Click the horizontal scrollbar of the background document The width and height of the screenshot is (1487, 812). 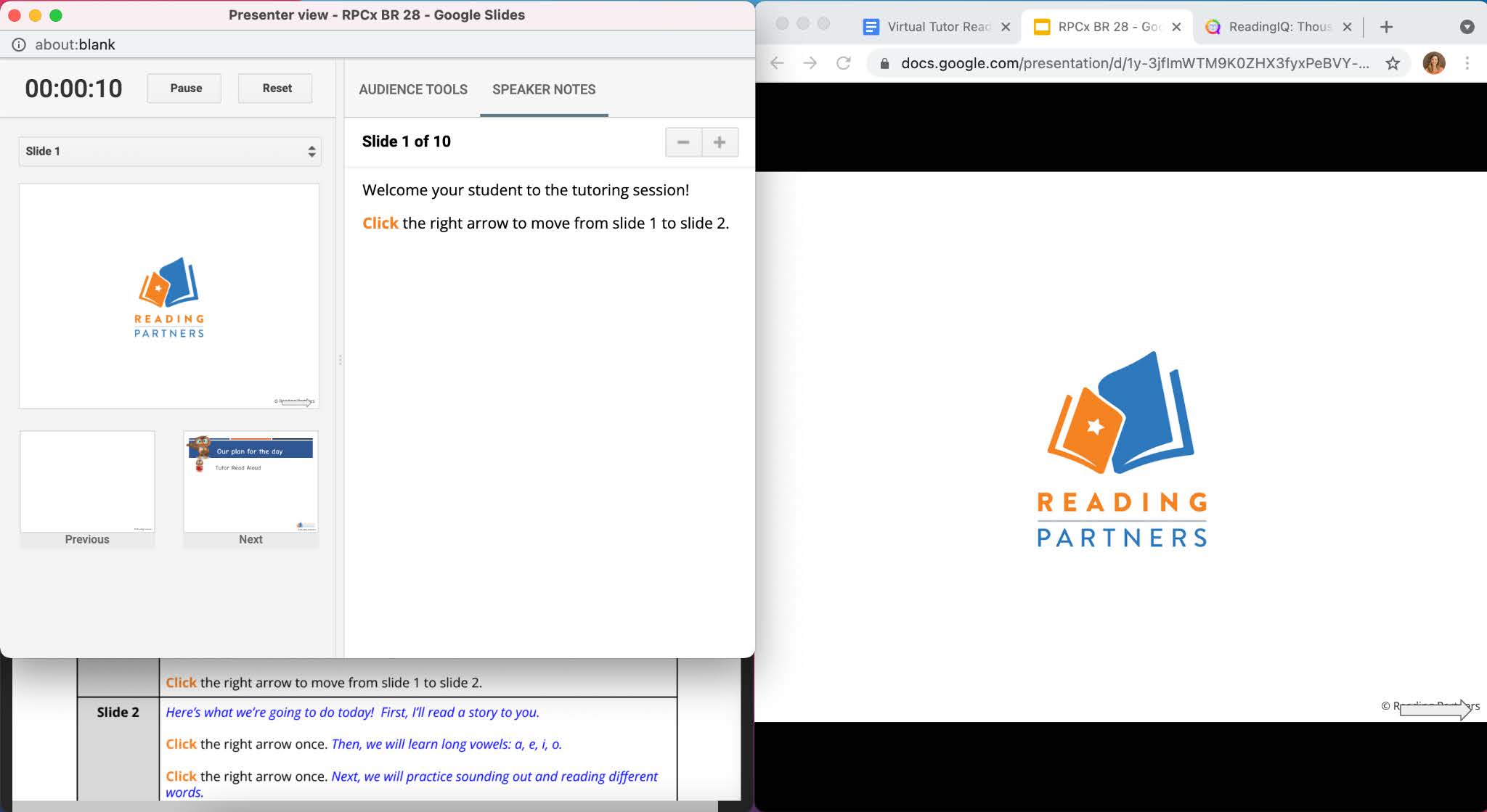click(x=365, y=806)
